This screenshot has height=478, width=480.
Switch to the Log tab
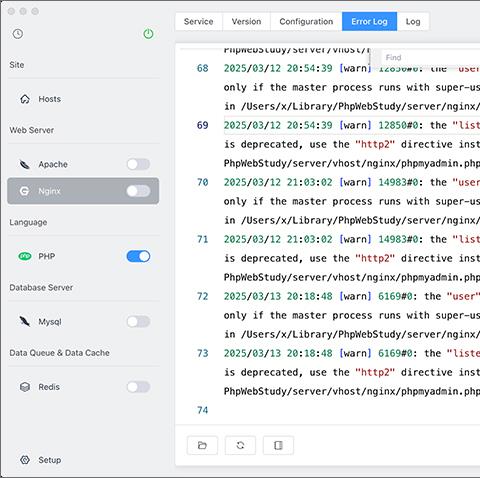coord(413,22)
